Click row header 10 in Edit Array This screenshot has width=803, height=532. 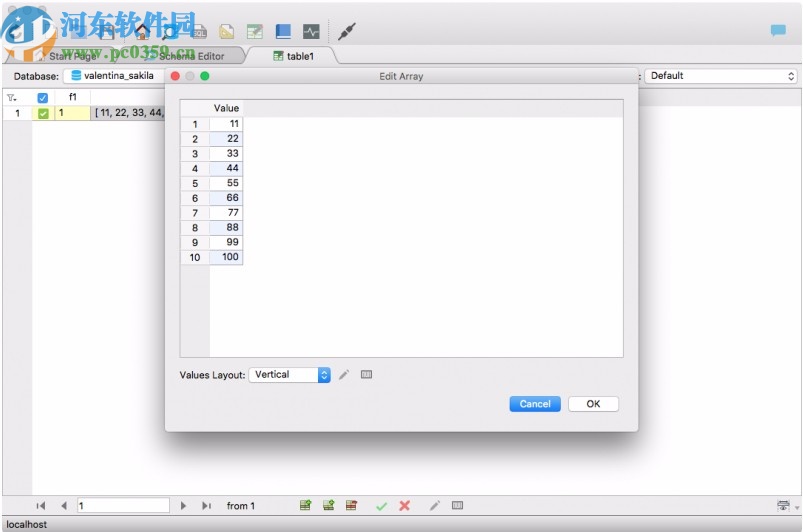point(195,257)
